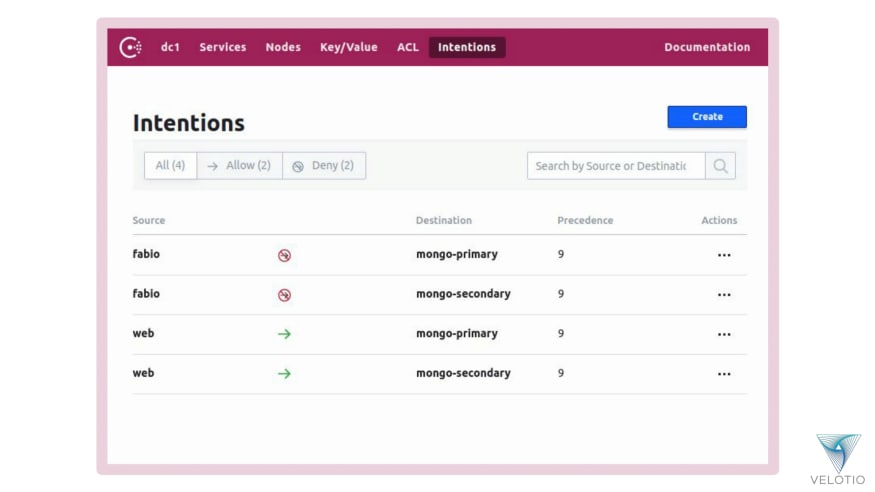This screenshot has width=875, height=492.
Task: Focus the Search by Source or Destination field
Action: 616,166
